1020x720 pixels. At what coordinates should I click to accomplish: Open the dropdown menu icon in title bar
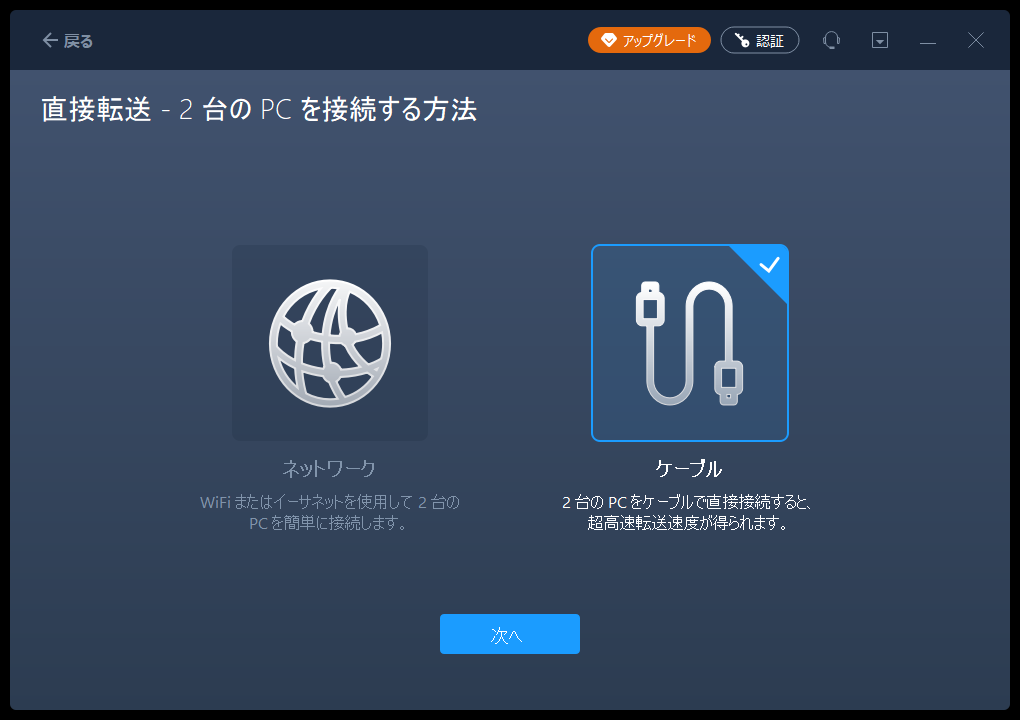[x=879, y=40]
